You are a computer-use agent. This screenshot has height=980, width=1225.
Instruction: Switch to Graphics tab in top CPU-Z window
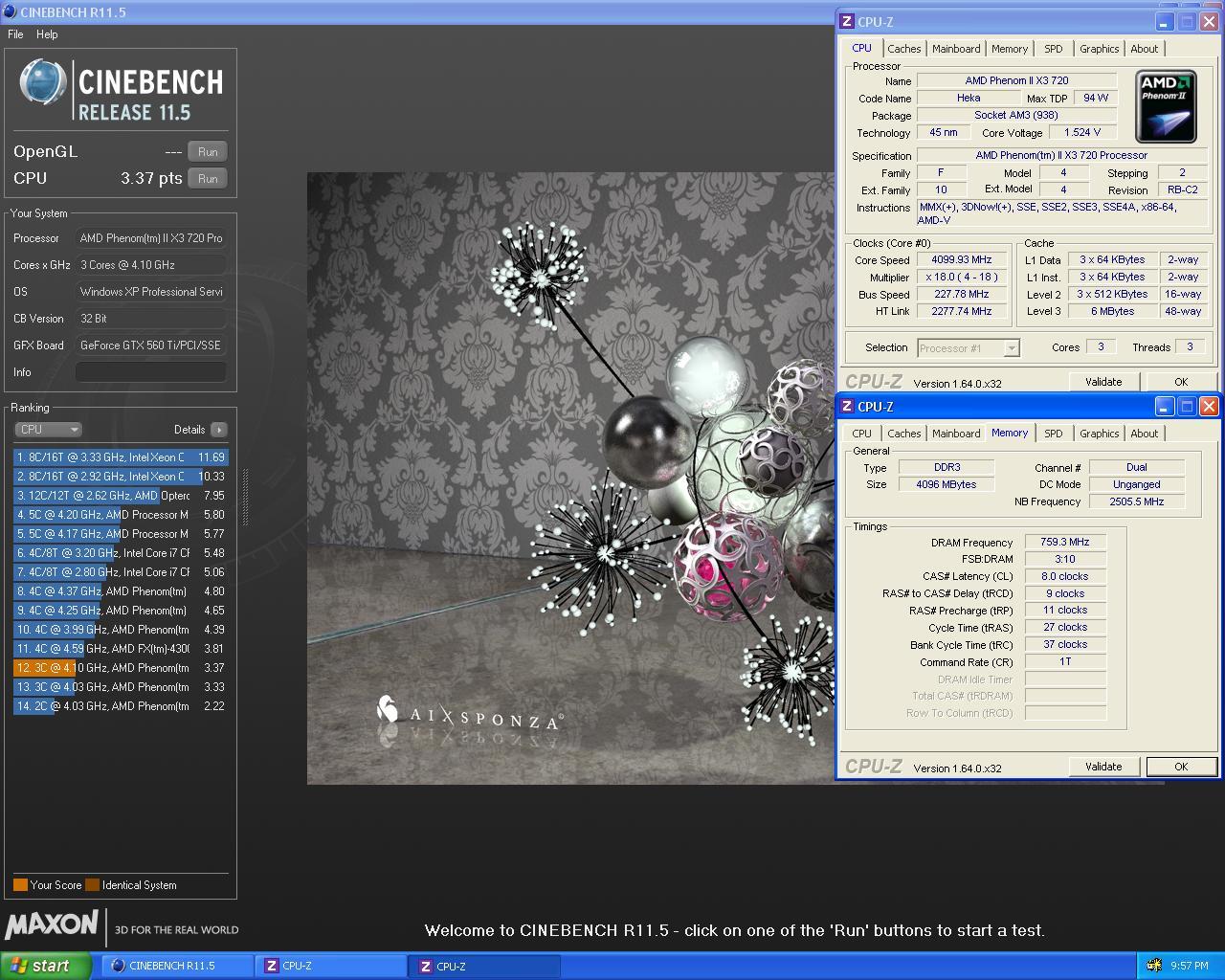point(1099,49)
